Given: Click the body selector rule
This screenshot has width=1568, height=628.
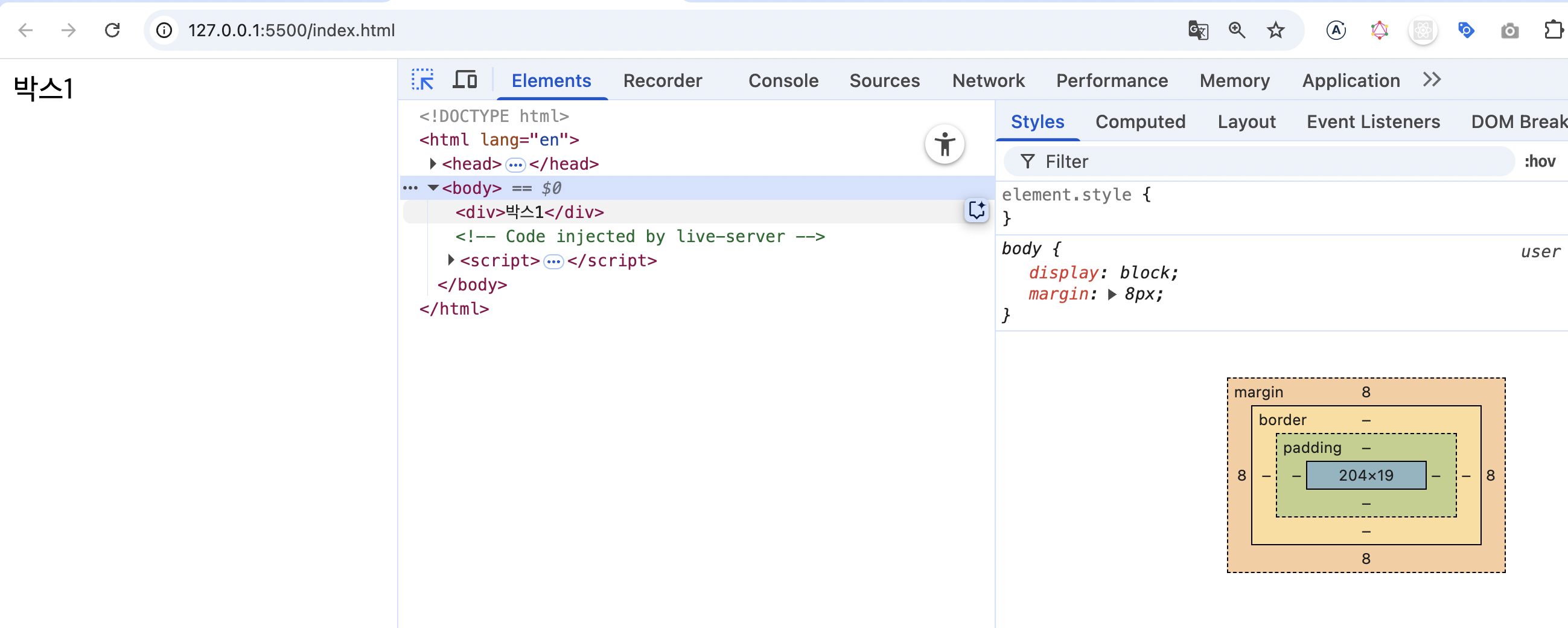Looking at the screenshot, I should [1021, 249].
